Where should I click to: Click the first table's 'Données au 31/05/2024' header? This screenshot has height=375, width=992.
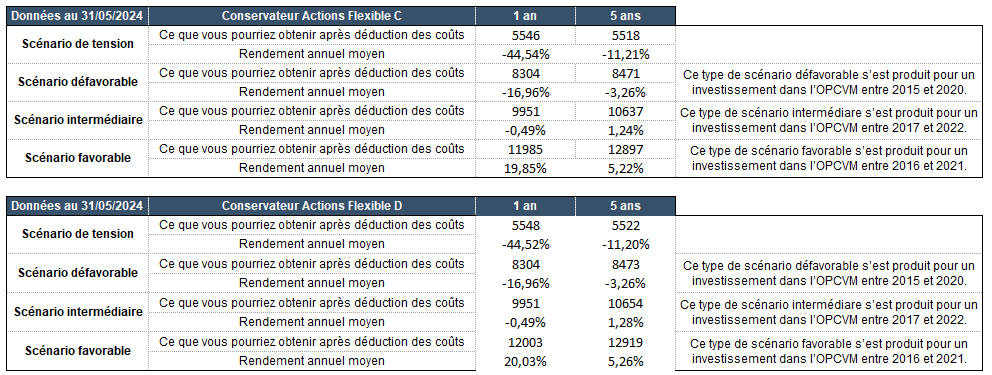(x=77, y=16)
